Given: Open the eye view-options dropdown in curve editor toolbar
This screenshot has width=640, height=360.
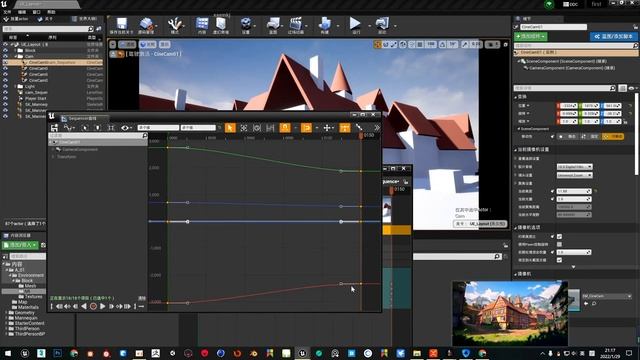Looking at the screenshot, I should pos(126,128).
